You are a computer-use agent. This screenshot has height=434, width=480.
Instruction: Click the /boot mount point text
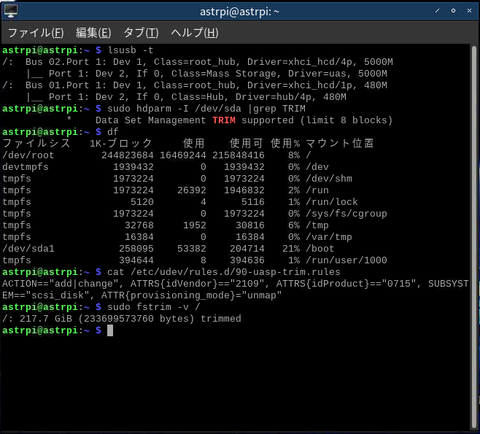[x=320, y=249]
